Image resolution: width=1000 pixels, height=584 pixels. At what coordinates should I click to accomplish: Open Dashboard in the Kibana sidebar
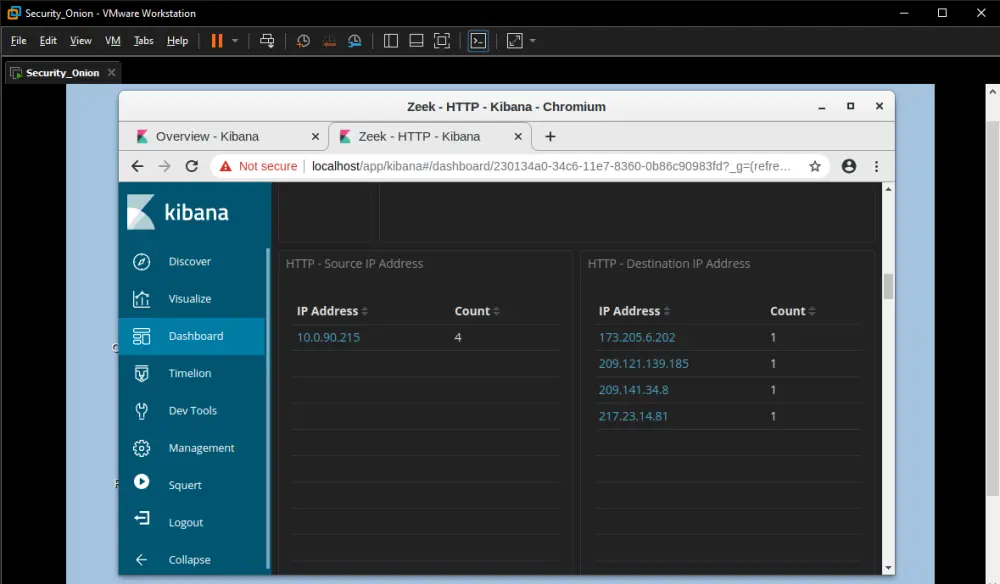coord(192,336)
